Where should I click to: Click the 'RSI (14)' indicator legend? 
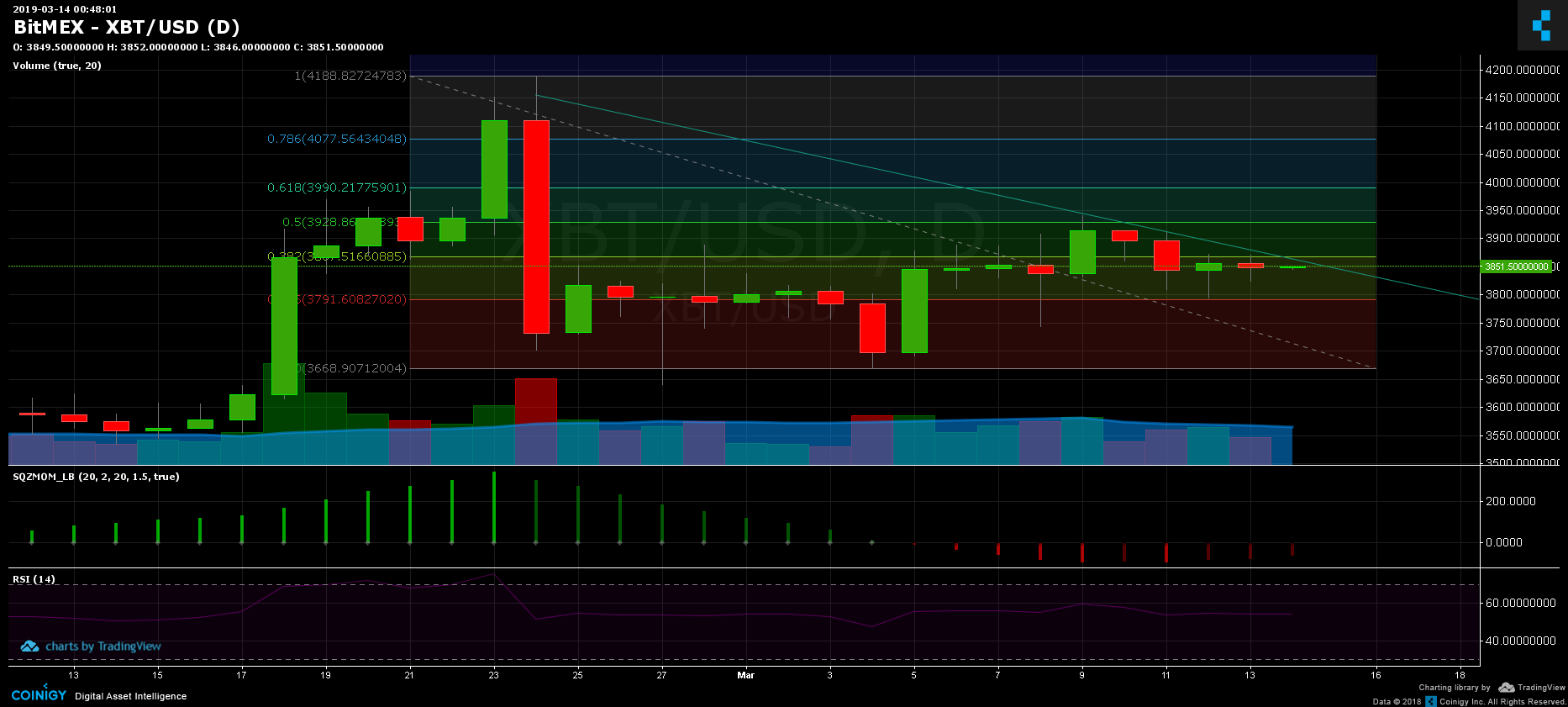(x=34, y=579)
